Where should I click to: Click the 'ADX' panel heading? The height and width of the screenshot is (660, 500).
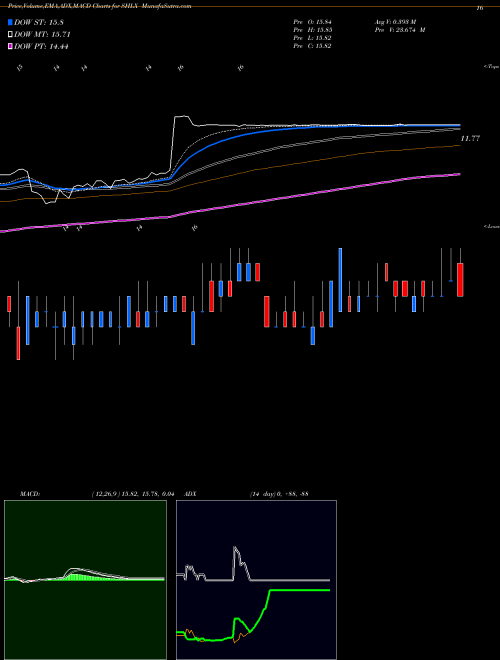tap(190, 494)
